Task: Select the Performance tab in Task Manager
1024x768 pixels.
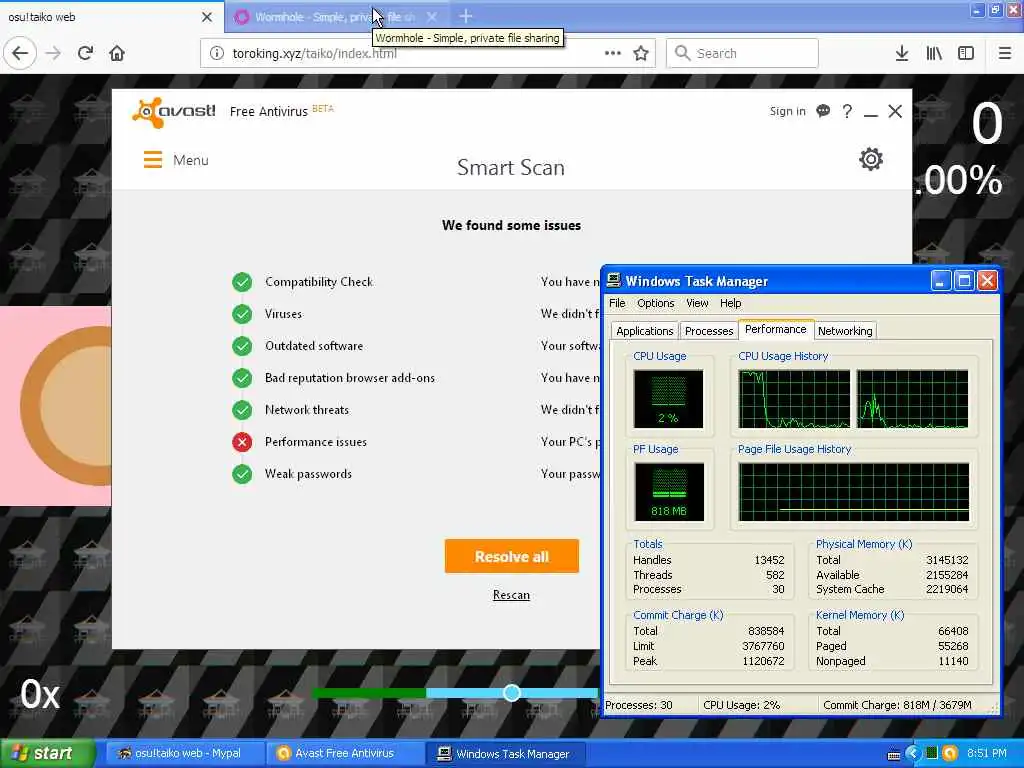Action: pos(776,329)
